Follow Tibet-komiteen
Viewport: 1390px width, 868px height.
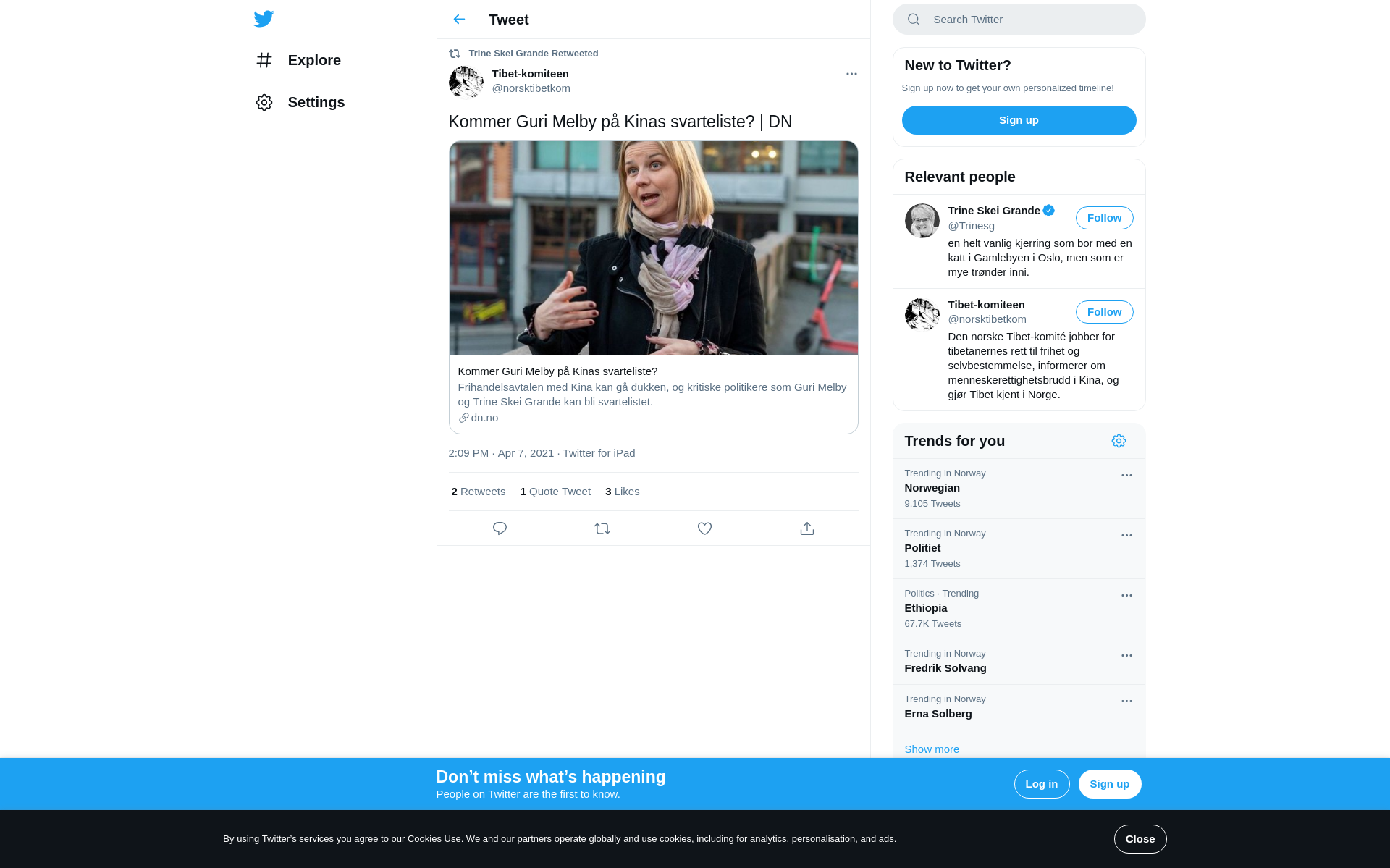tap(1104, 312)
